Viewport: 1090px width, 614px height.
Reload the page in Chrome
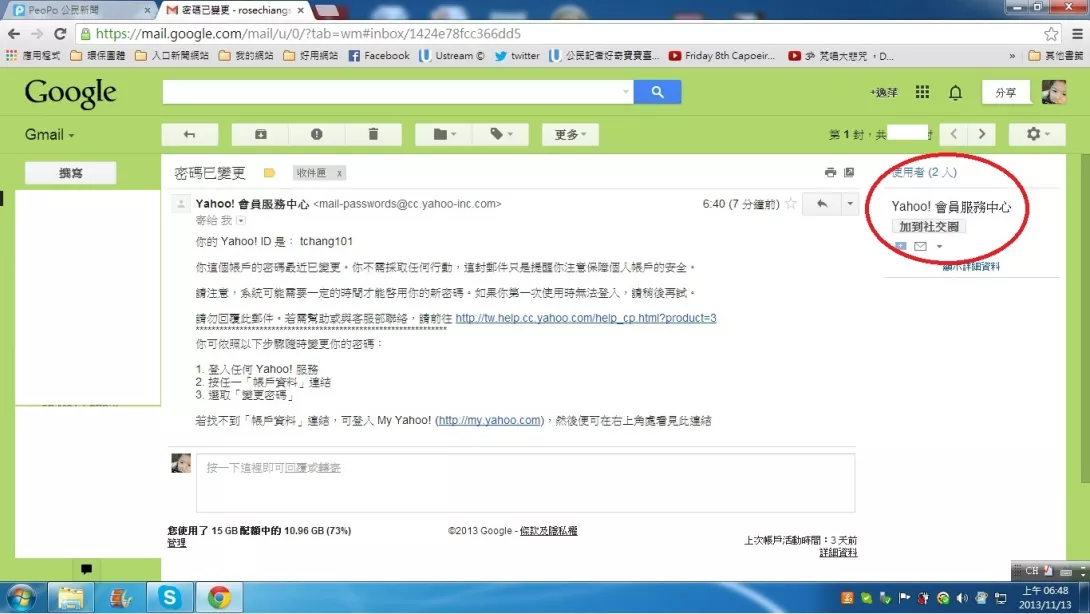coord(60,33)
